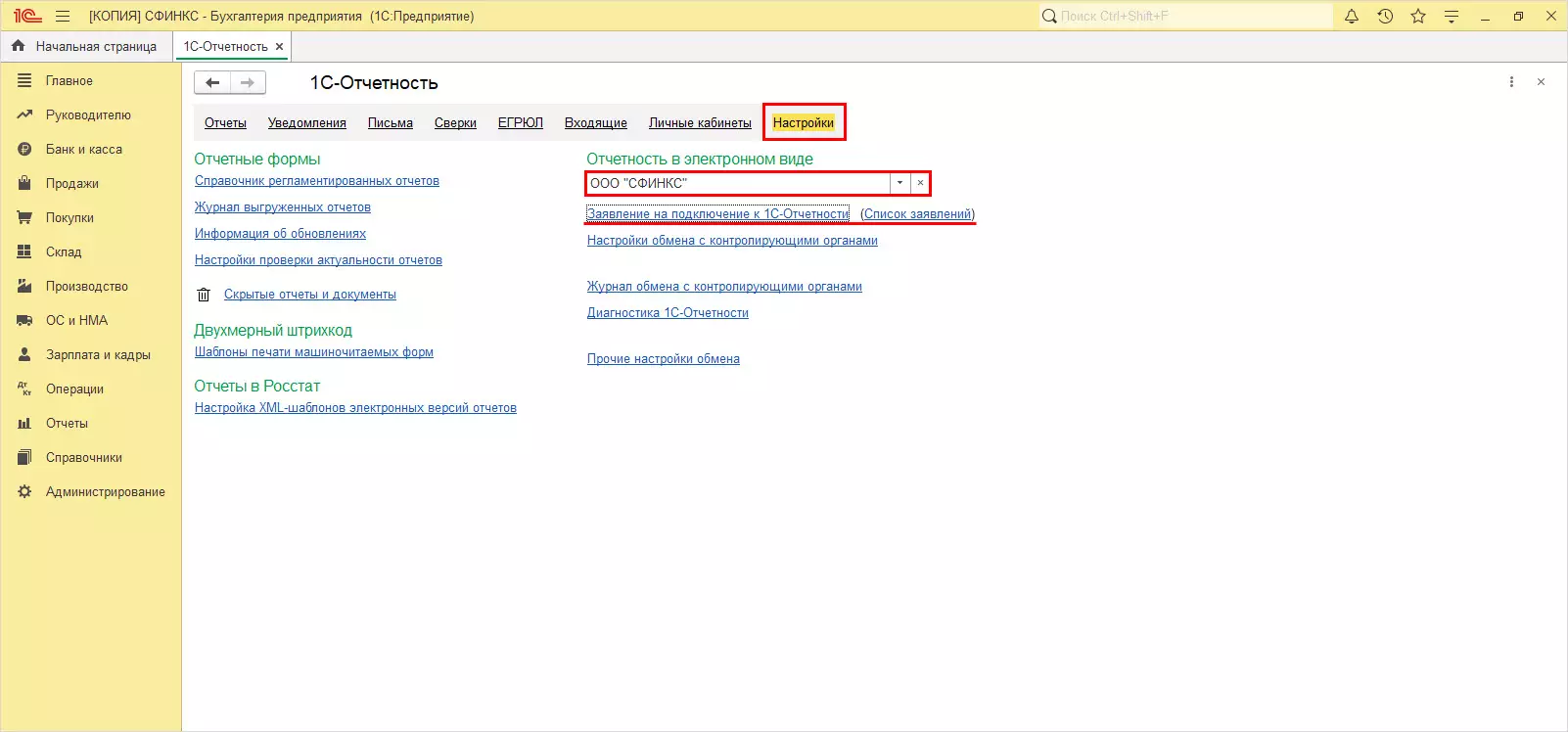This screenshot has height=732, width=1568.
Task: Open Заявление на подключение к 1С-Отчетности
Action: 718,214
